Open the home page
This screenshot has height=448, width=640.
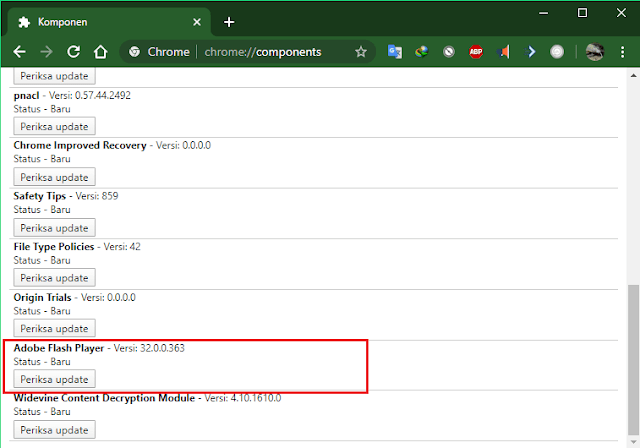click(x=100, y=52)
